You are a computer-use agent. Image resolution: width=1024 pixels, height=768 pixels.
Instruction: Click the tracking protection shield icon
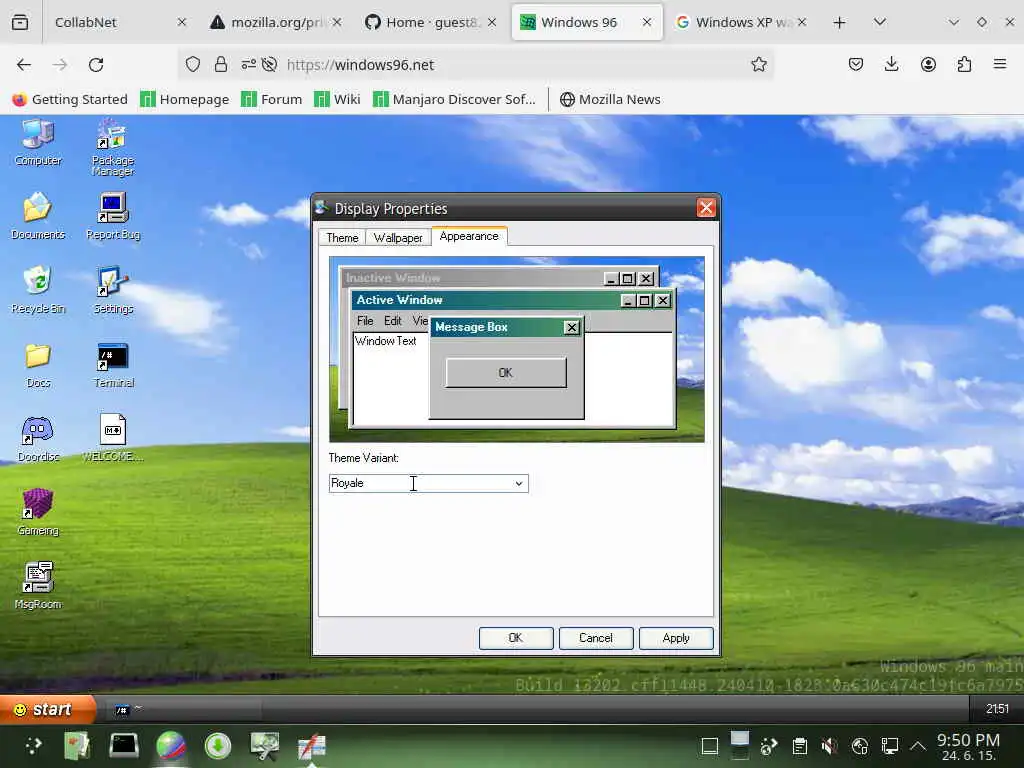tap(193, 65)
